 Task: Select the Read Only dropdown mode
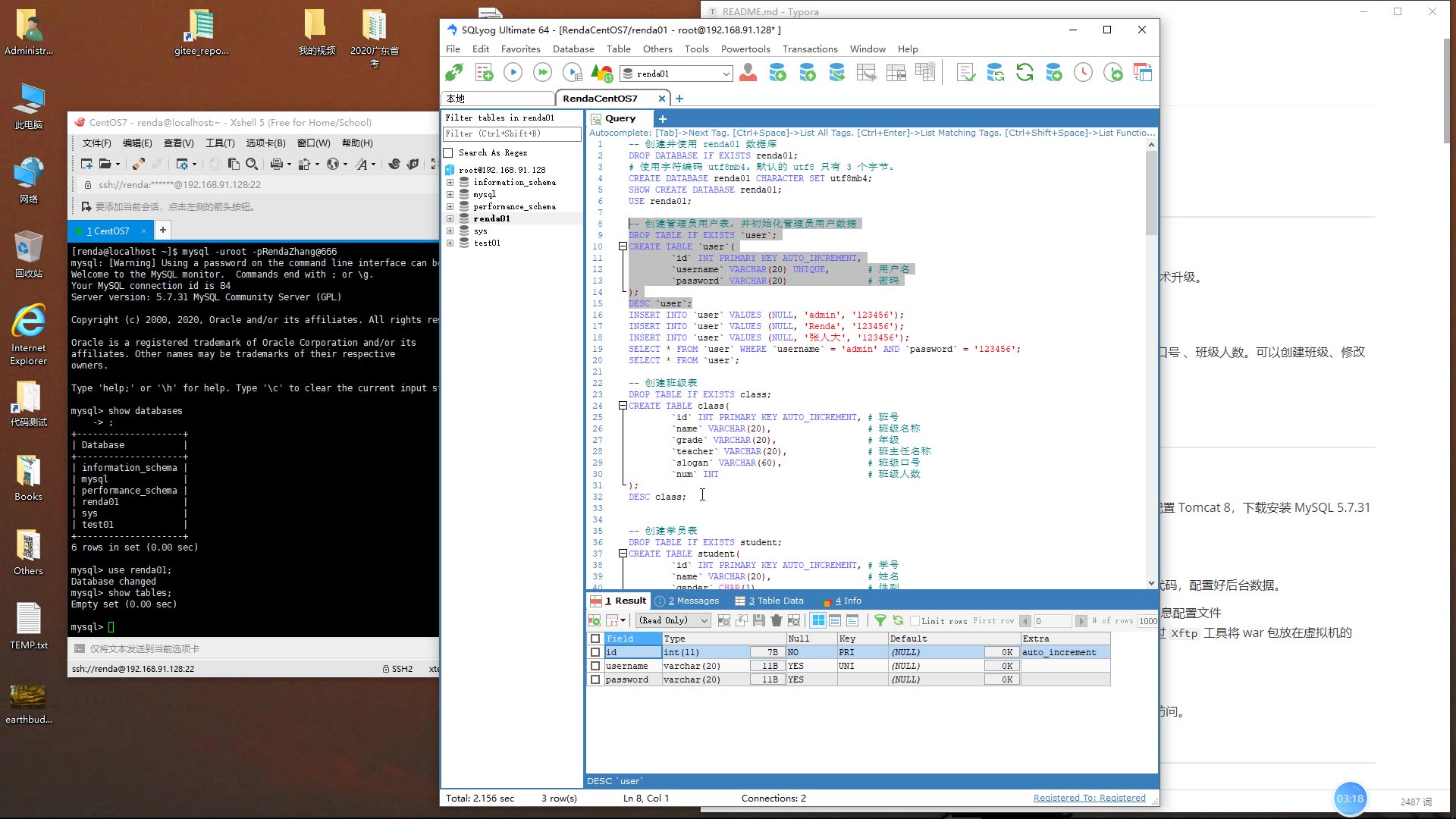pos(670,620)
